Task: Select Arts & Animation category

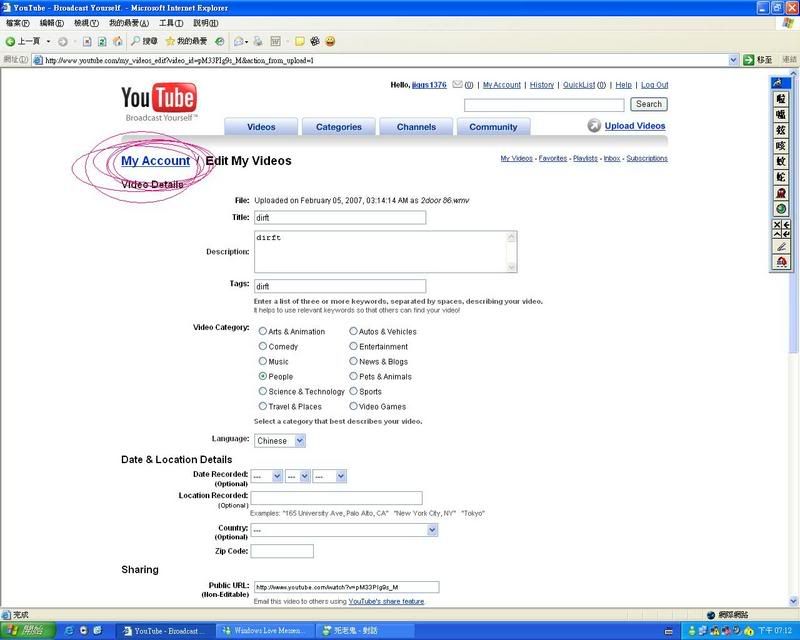Action: [263, 331]
